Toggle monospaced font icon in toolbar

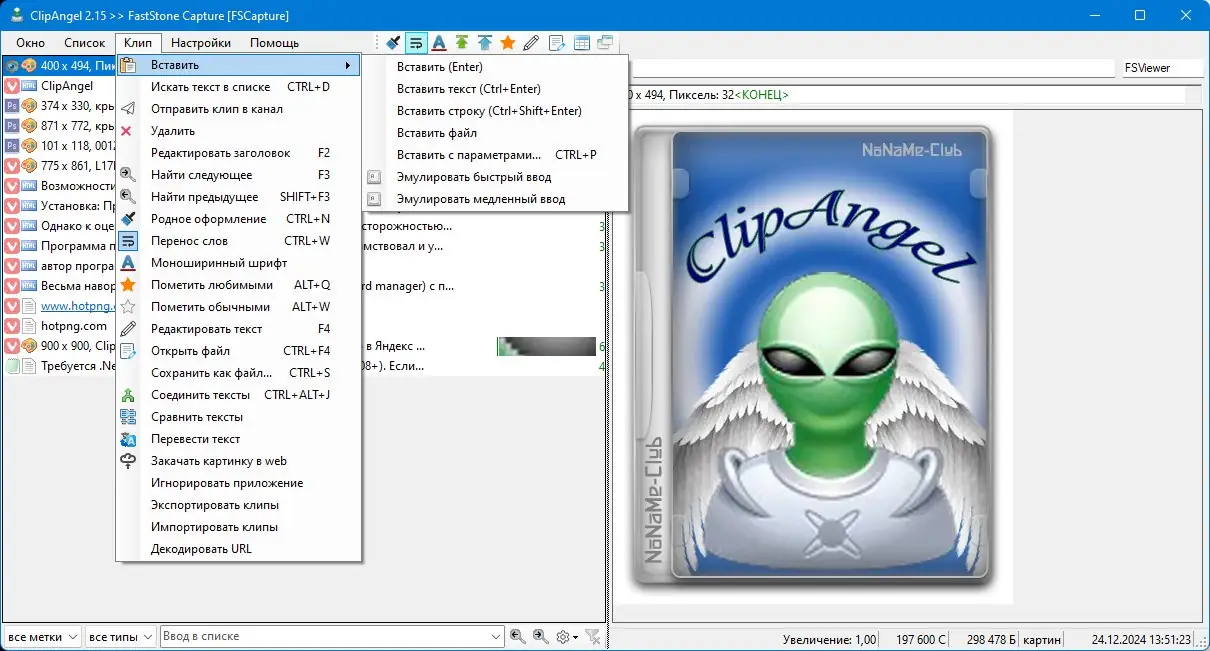[438, 43]
